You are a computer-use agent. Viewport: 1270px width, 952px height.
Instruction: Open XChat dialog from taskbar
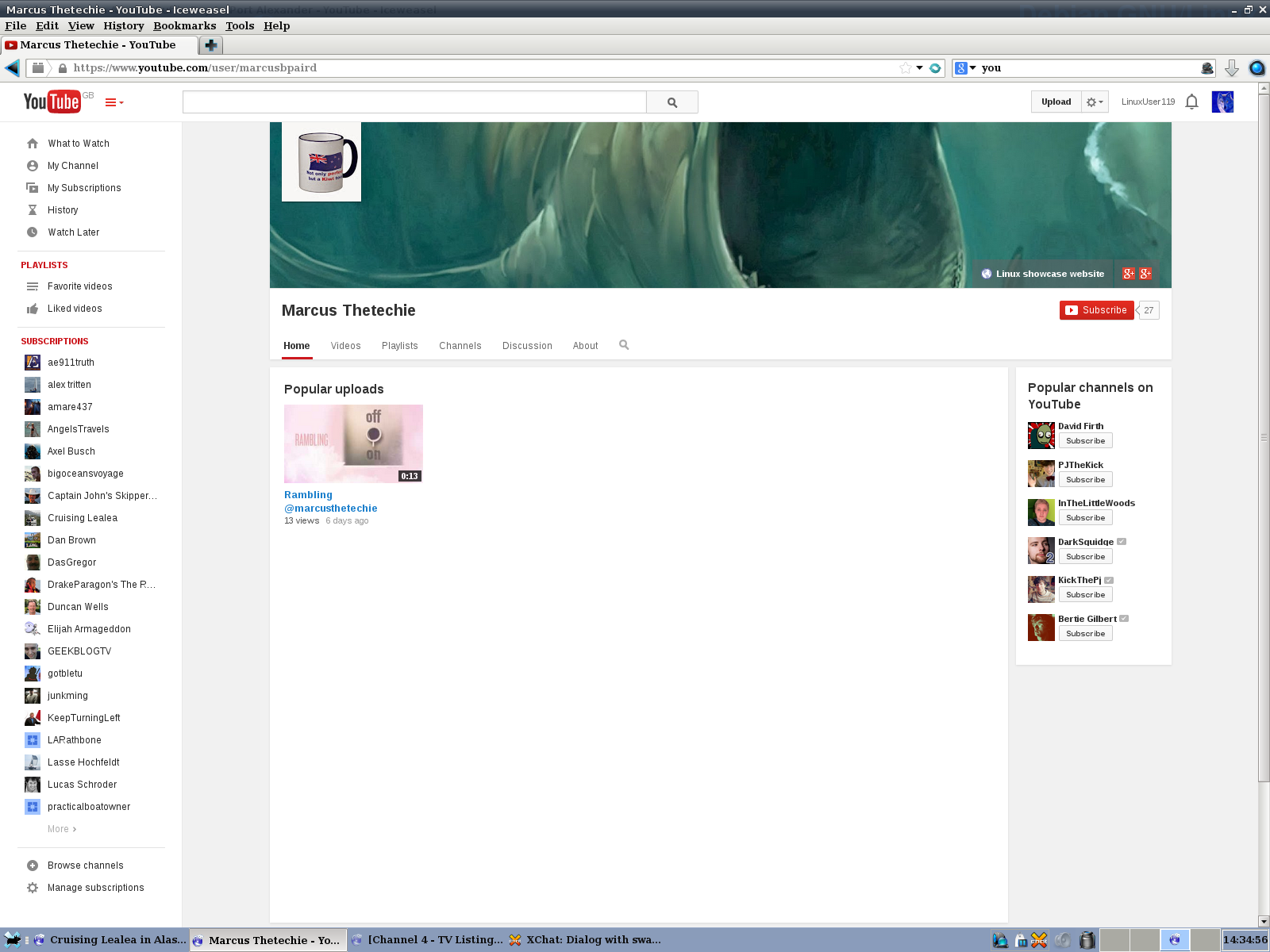(x=586, y=940)
